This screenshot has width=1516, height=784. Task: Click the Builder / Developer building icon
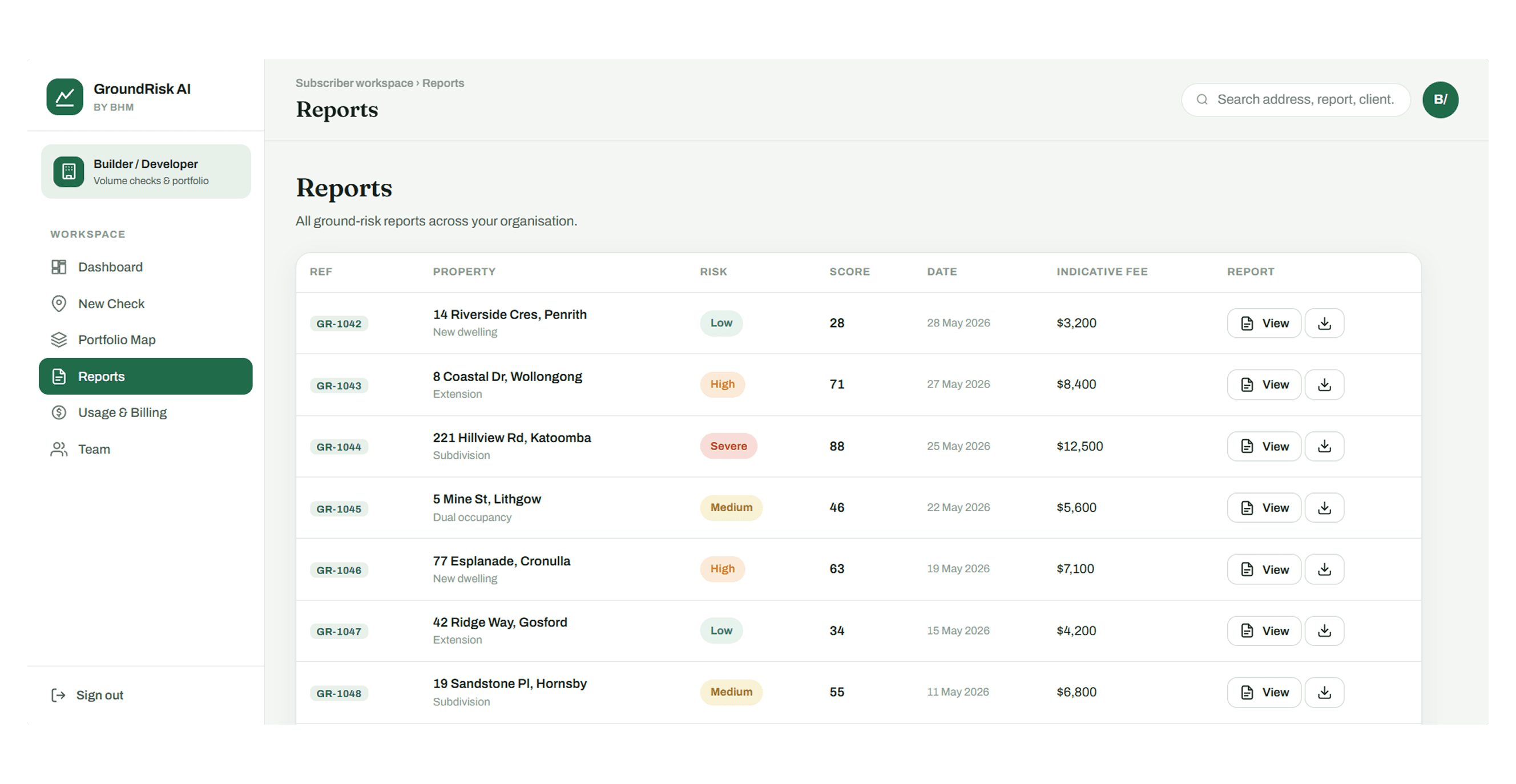click(69, 172)
